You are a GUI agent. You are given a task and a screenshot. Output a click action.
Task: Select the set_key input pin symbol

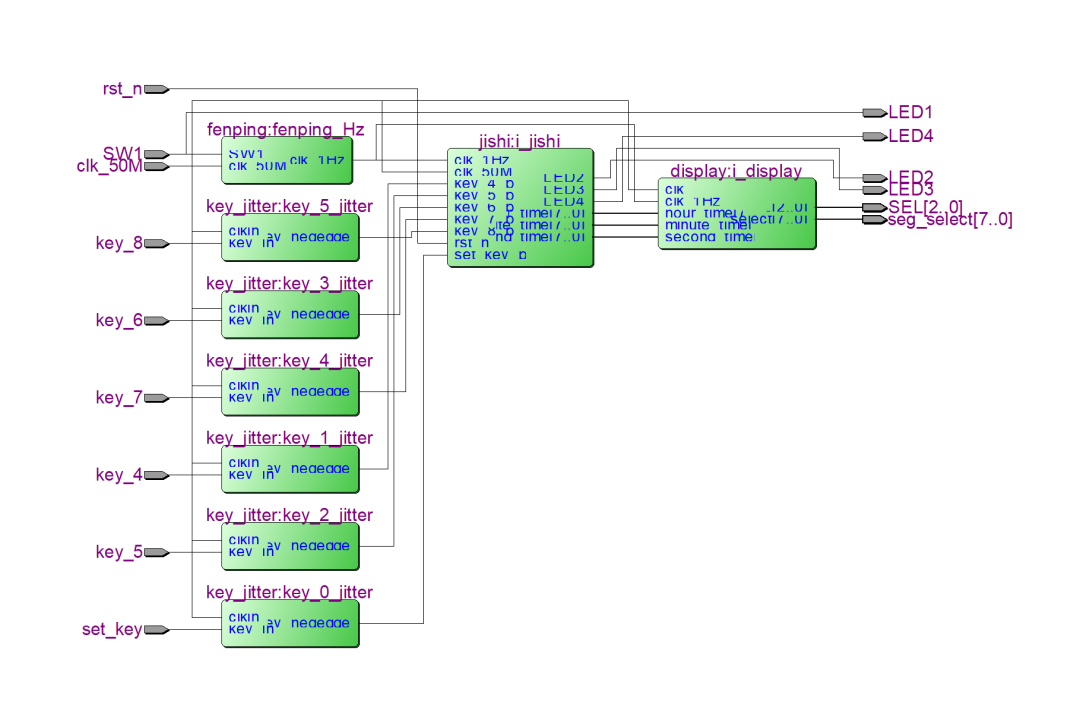click(156, 630)
